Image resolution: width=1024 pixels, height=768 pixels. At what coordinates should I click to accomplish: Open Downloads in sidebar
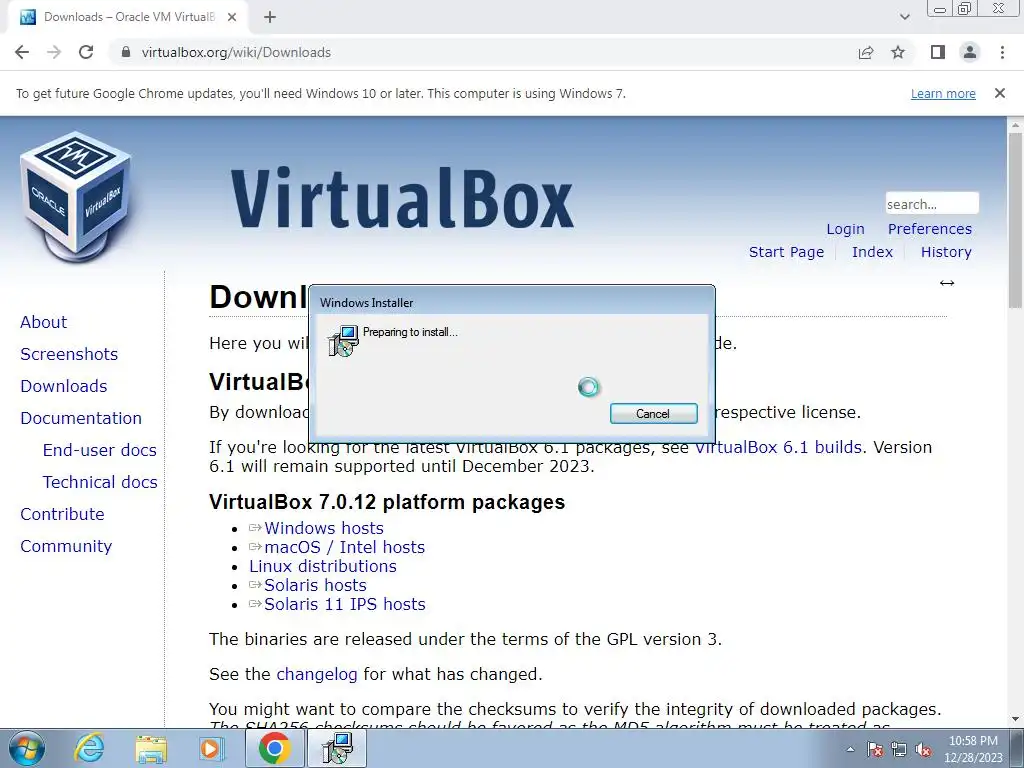[x=63, y=386]
